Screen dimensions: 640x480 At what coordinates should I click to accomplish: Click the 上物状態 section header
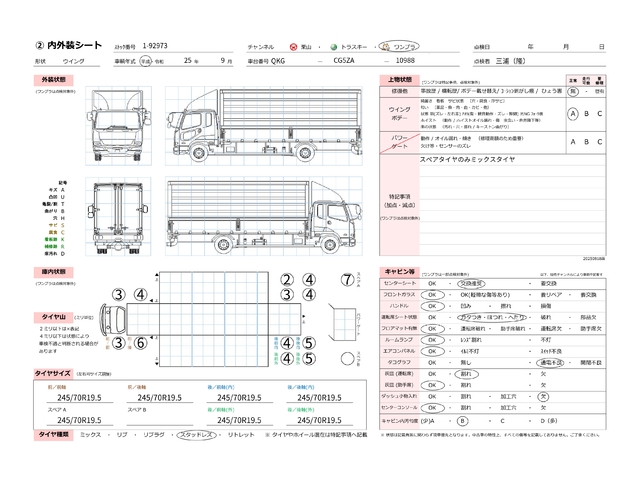[x=398, y=78]
